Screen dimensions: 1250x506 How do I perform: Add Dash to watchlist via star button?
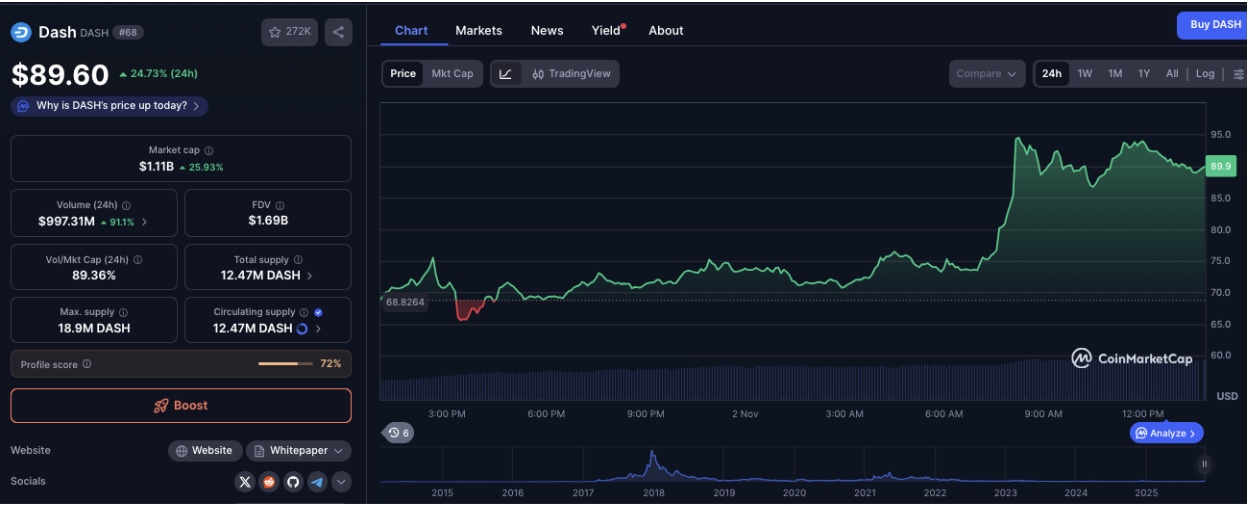click(x=289, y=32)
